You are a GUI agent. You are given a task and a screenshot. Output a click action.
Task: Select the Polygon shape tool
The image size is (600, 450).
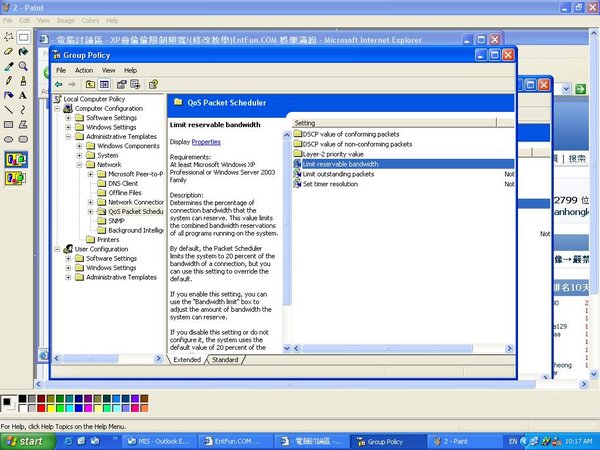(x=23, y=124)
